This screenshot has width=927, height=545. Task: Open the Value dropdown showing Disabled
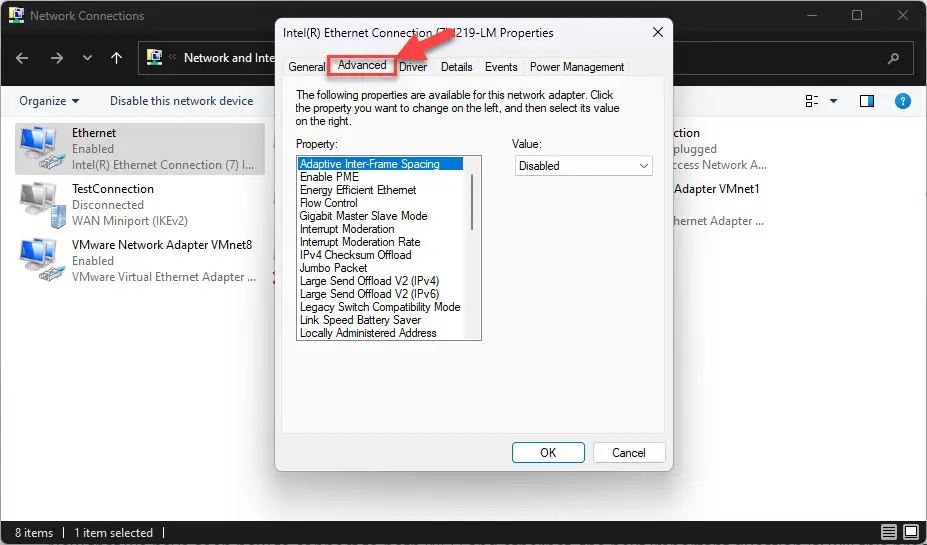pyautogui.click(x=584, y=166)
